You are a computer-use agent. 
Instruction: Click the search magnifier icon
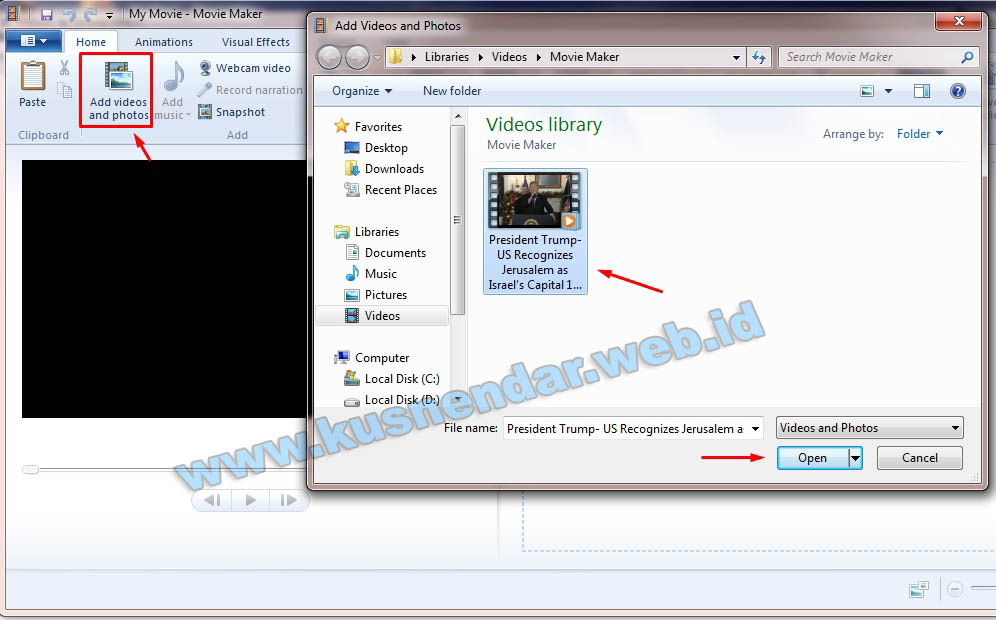pyautogui.click(x=967, y=57)
